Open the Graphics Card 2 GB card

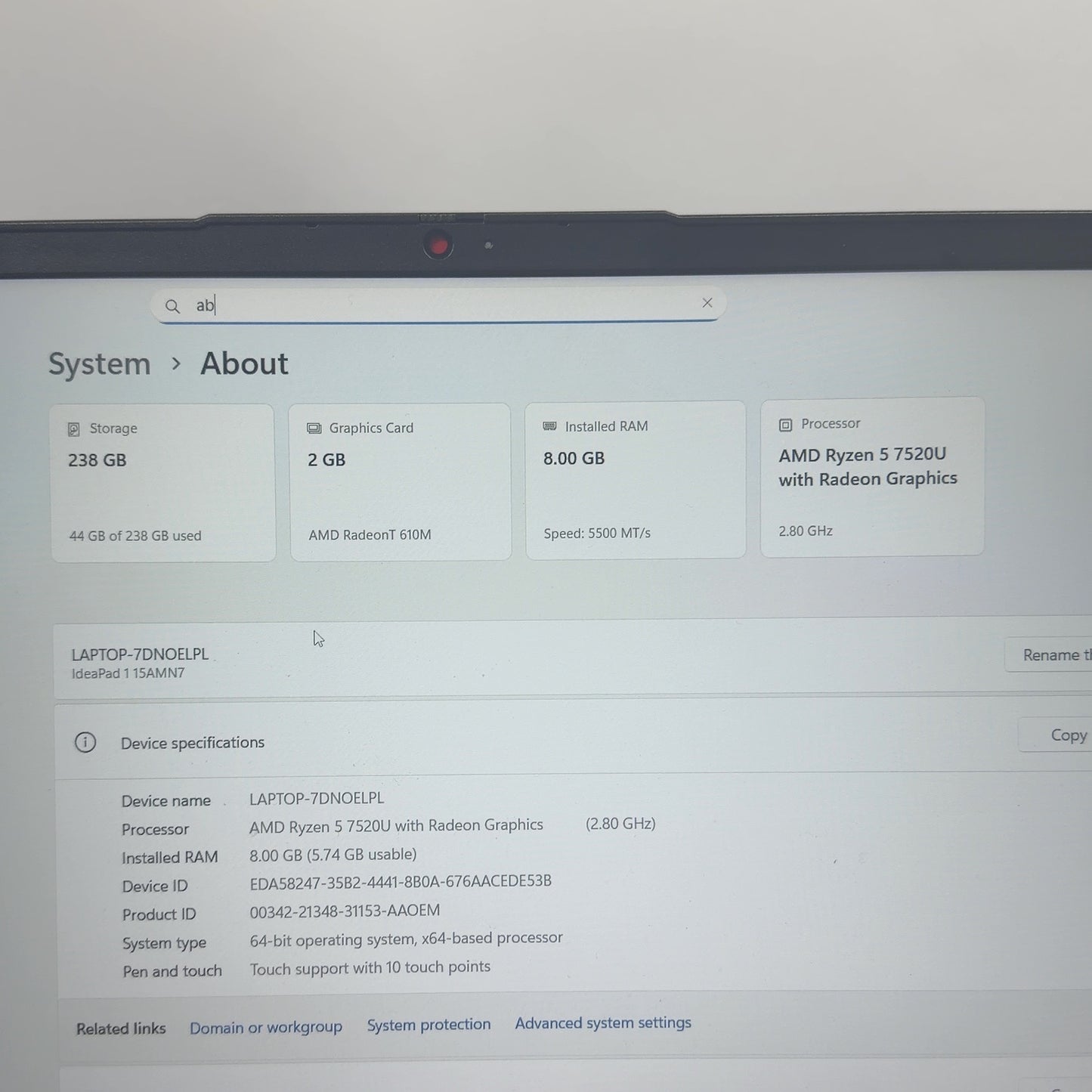(x=401, y=482)
